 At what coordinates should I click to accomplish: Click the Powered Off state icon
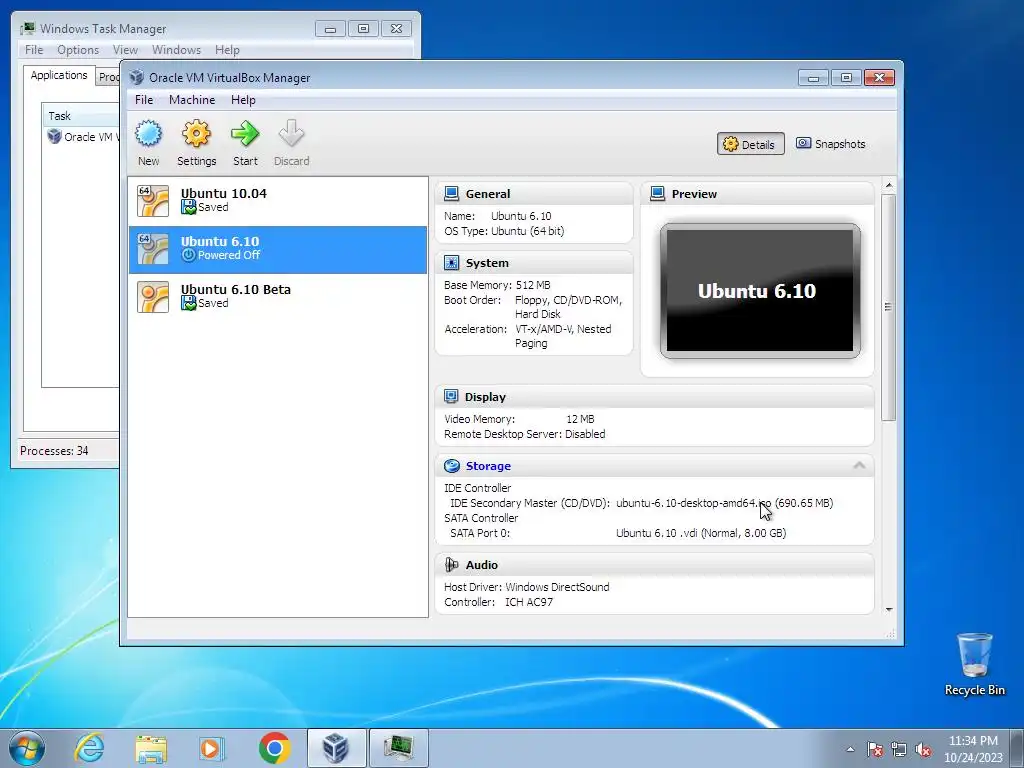pyautogui.click(x=189, y=255)
